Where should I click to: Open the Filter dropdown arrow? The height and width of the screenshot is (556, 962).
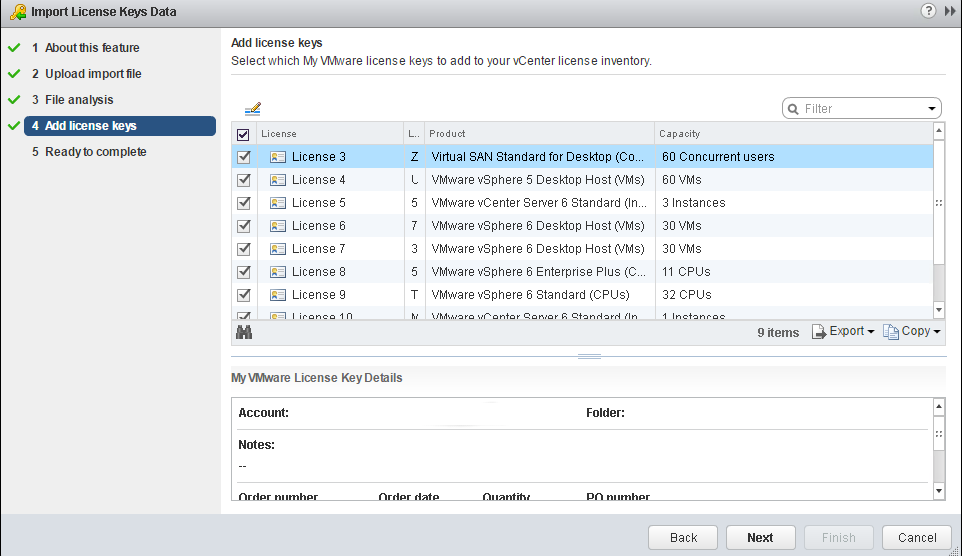pyautogui.click(x=932, y=109)
